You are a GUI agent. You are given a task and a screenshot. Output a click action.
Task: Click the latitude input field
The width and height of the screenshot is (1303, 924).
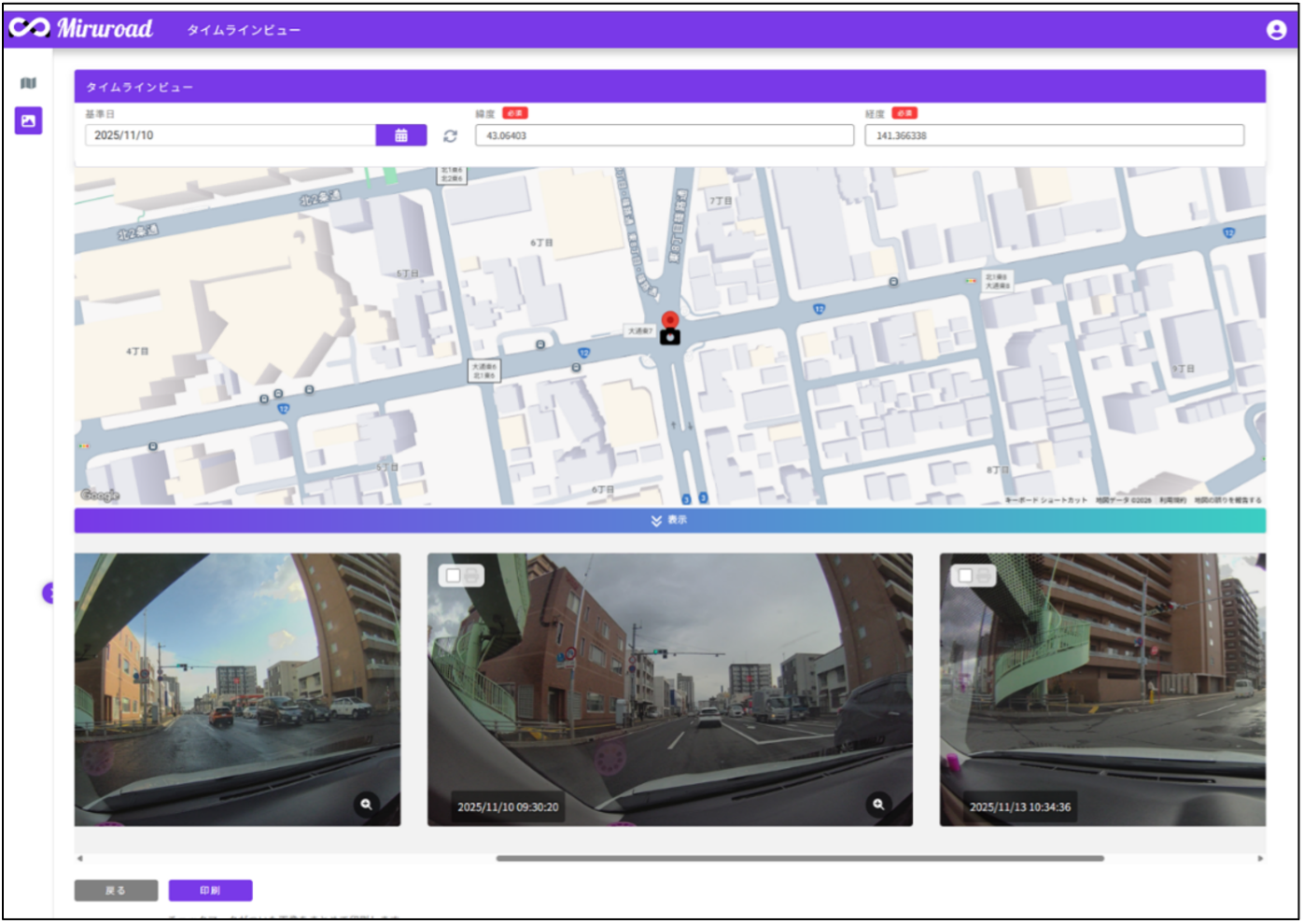pyautogui.click(x=664, y=135)
